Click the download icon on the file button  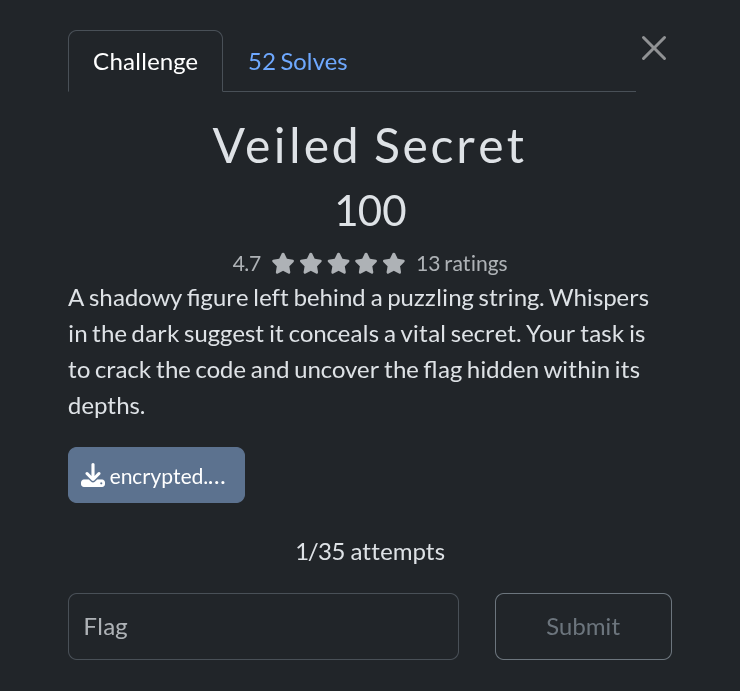[93, 476]
